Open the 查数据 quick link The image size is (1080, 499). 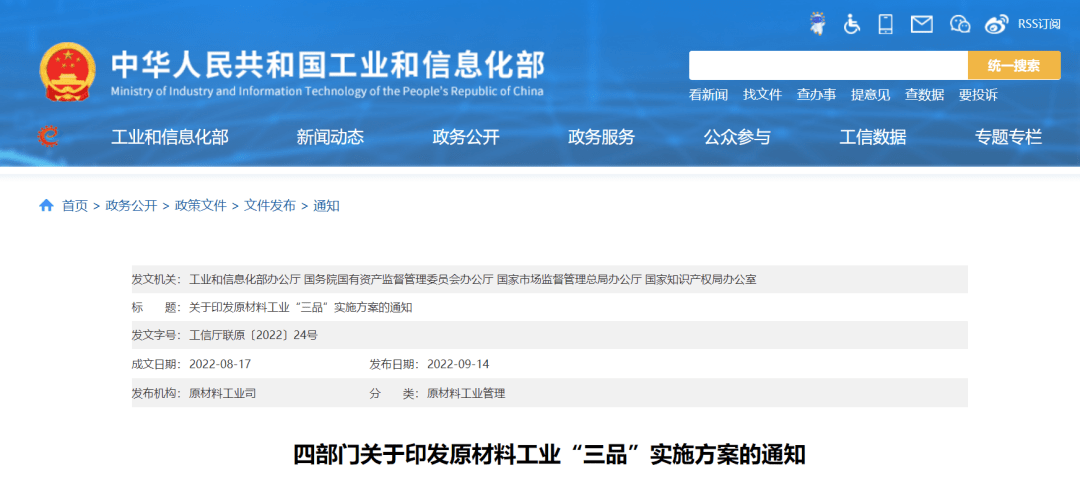(x=924, y=95)
